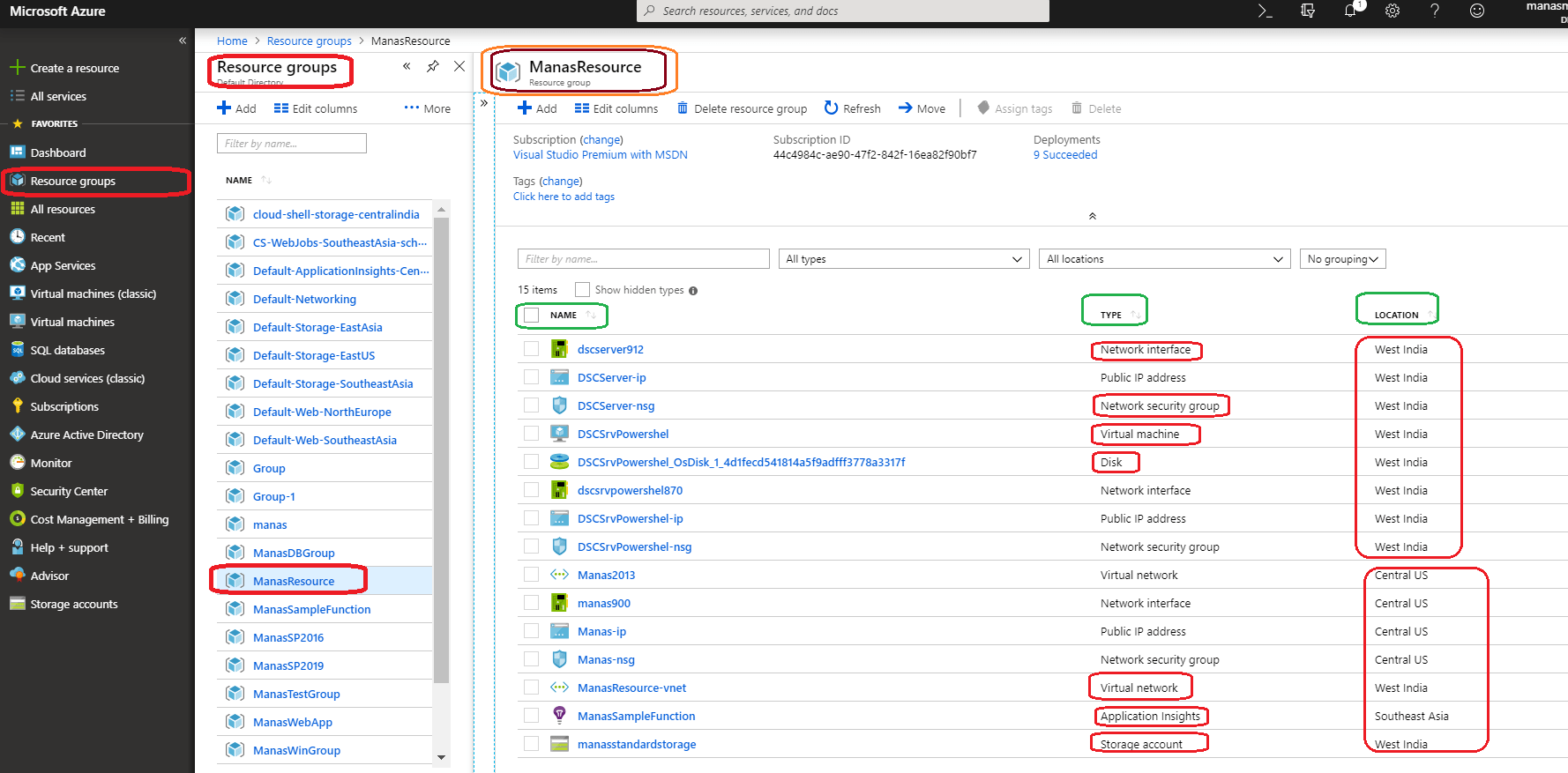The height and width of the screenshot is (773, 1568).
Task: Click the feedback smiley icon
Action: coord(1477,11)
